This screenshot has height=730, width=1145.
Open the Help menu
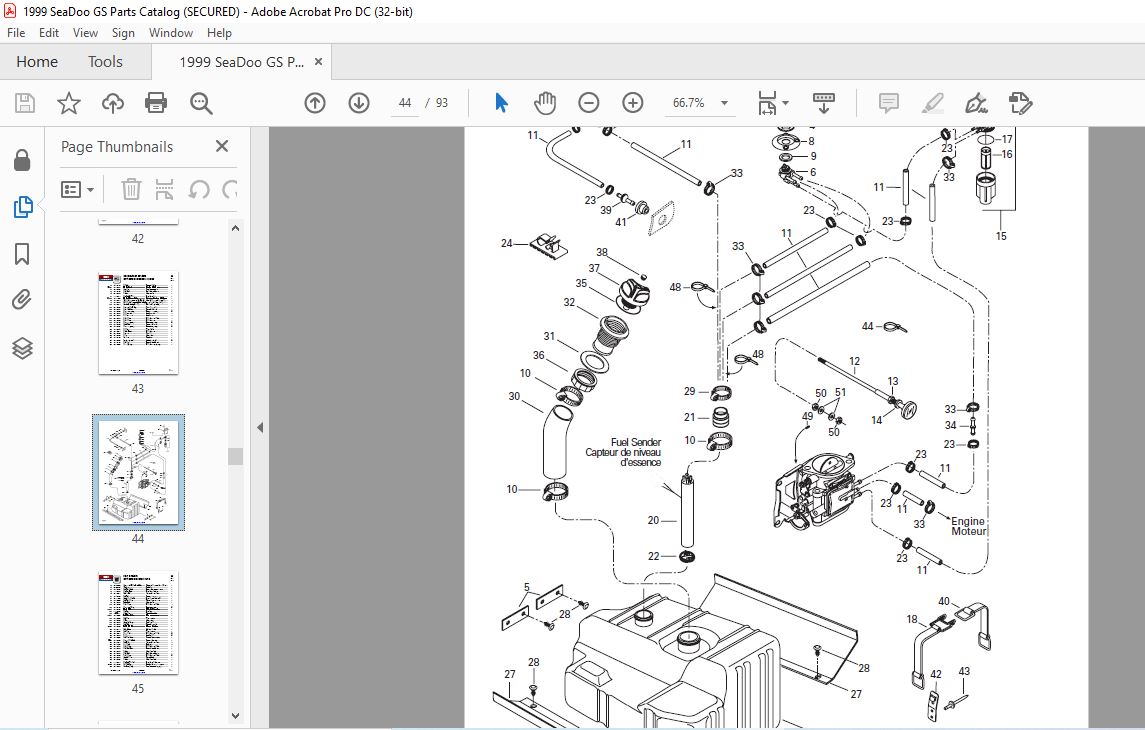(219, 33)
